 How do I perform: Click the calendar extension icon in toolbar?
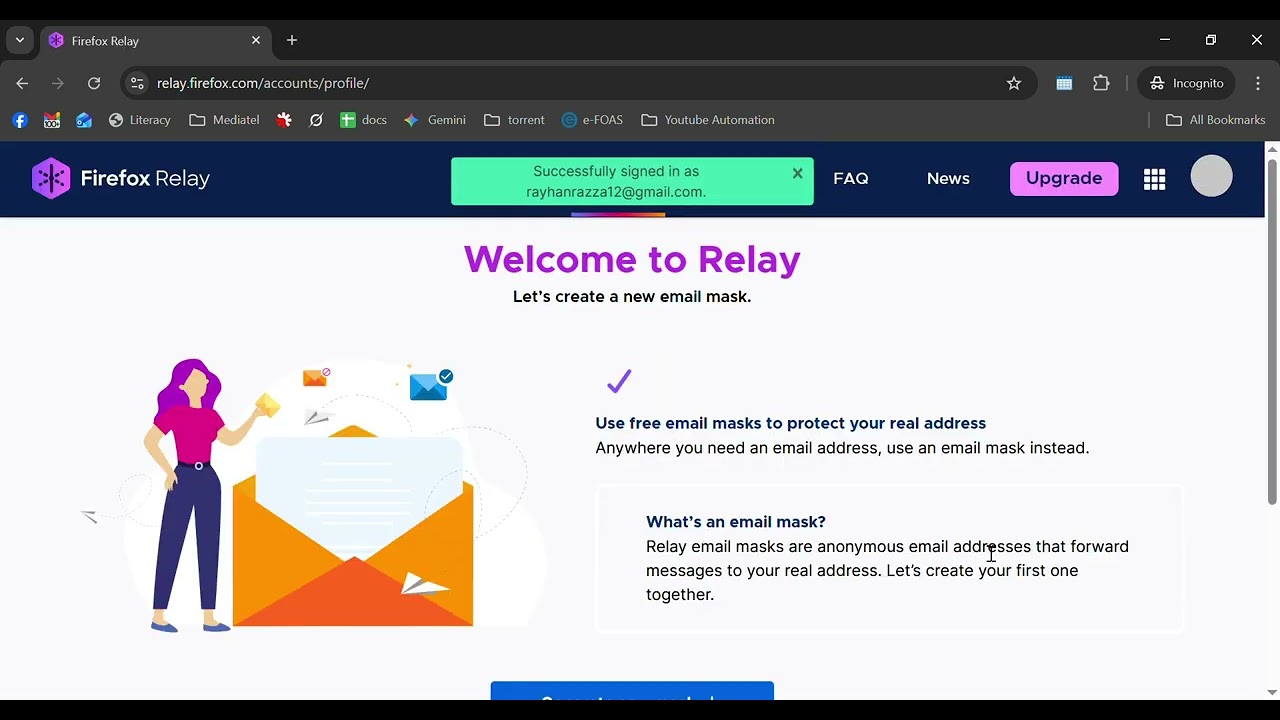1064,83
